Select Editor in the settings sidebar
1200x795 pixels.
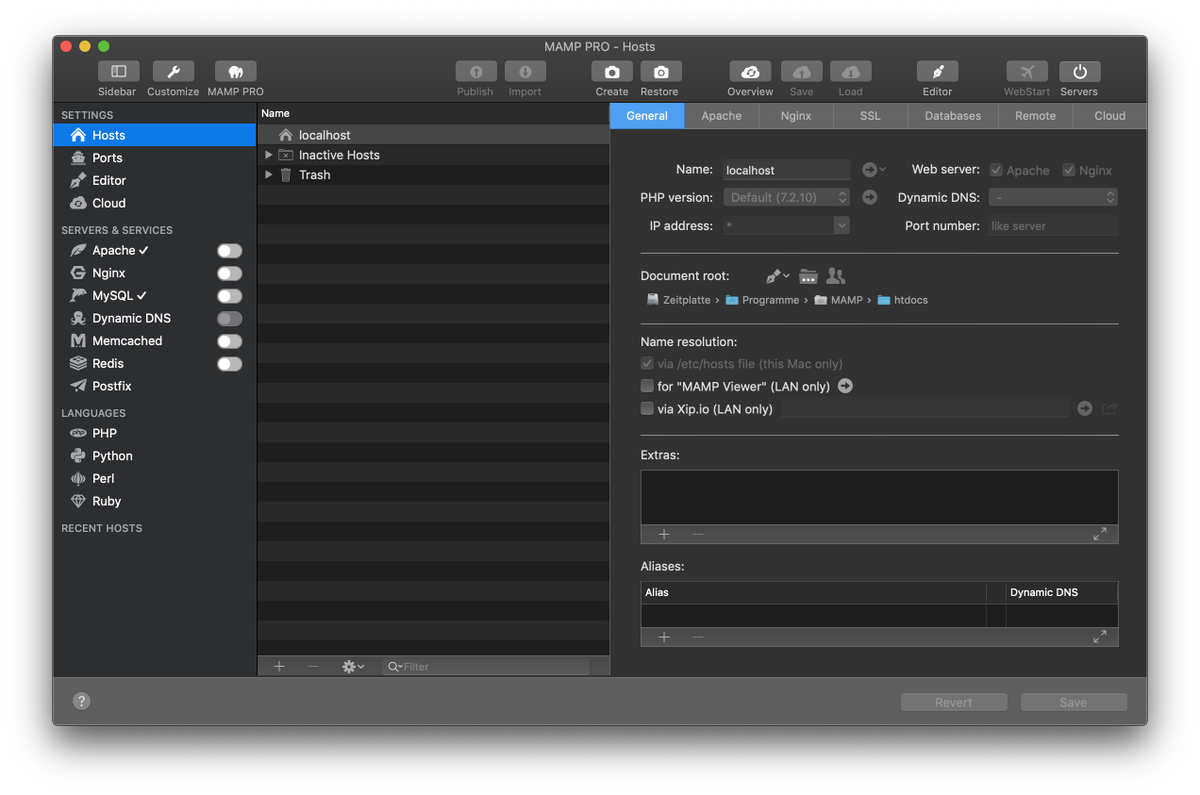(155, 181)
